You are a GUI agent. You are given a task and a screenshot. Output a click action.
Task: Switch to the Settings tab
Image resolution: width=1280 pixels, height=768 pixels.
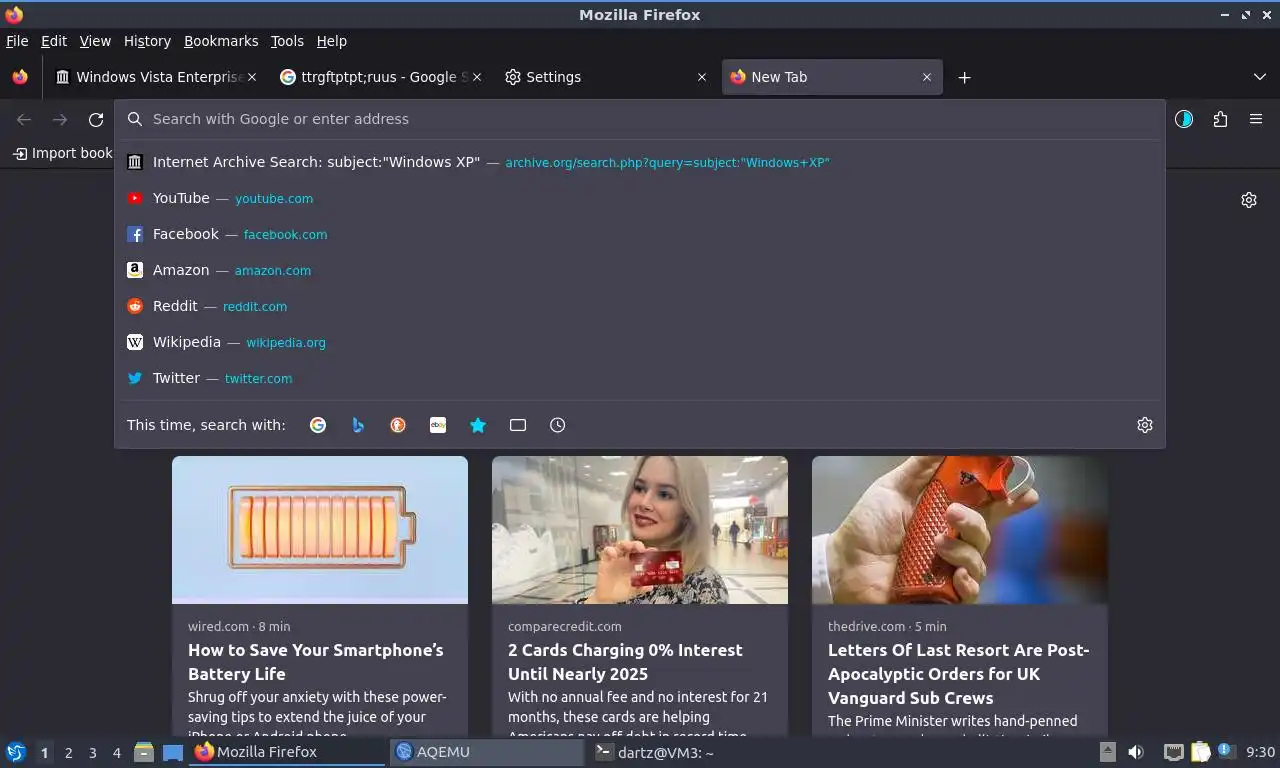(x=606, y=77)
